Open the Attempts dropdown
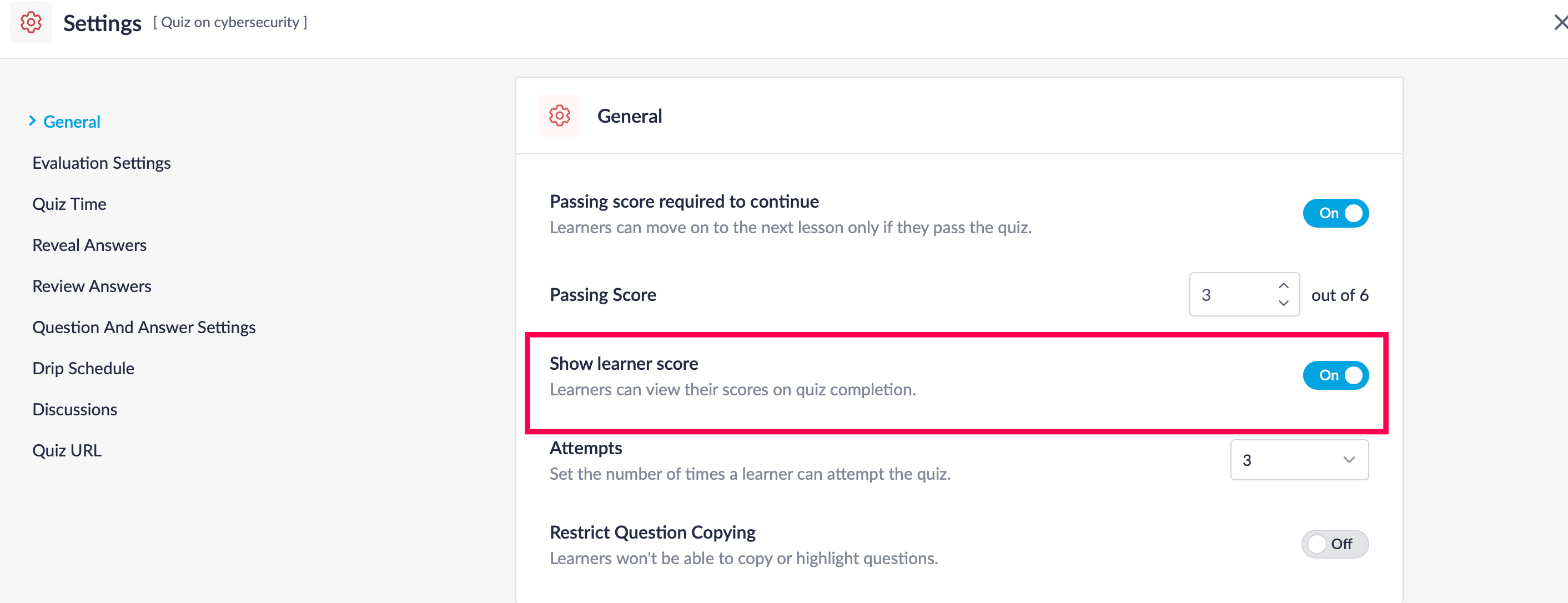Image resolution: width=1568 pixels, height=603 pixels. pos(1299,460)
